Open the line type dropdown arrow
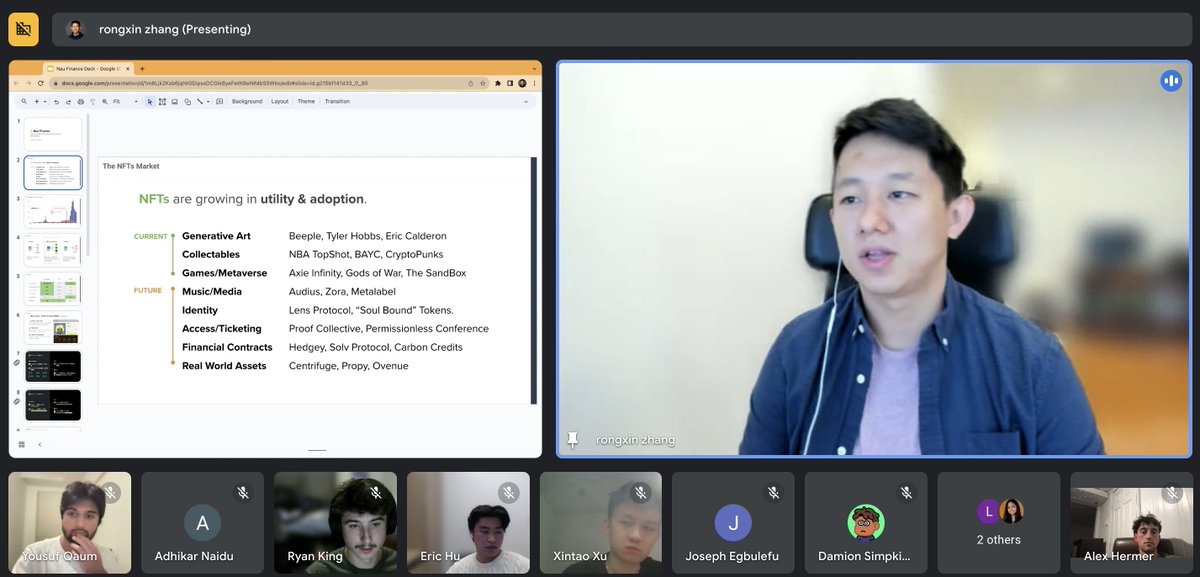1200x577 pixels. (208, 101)
